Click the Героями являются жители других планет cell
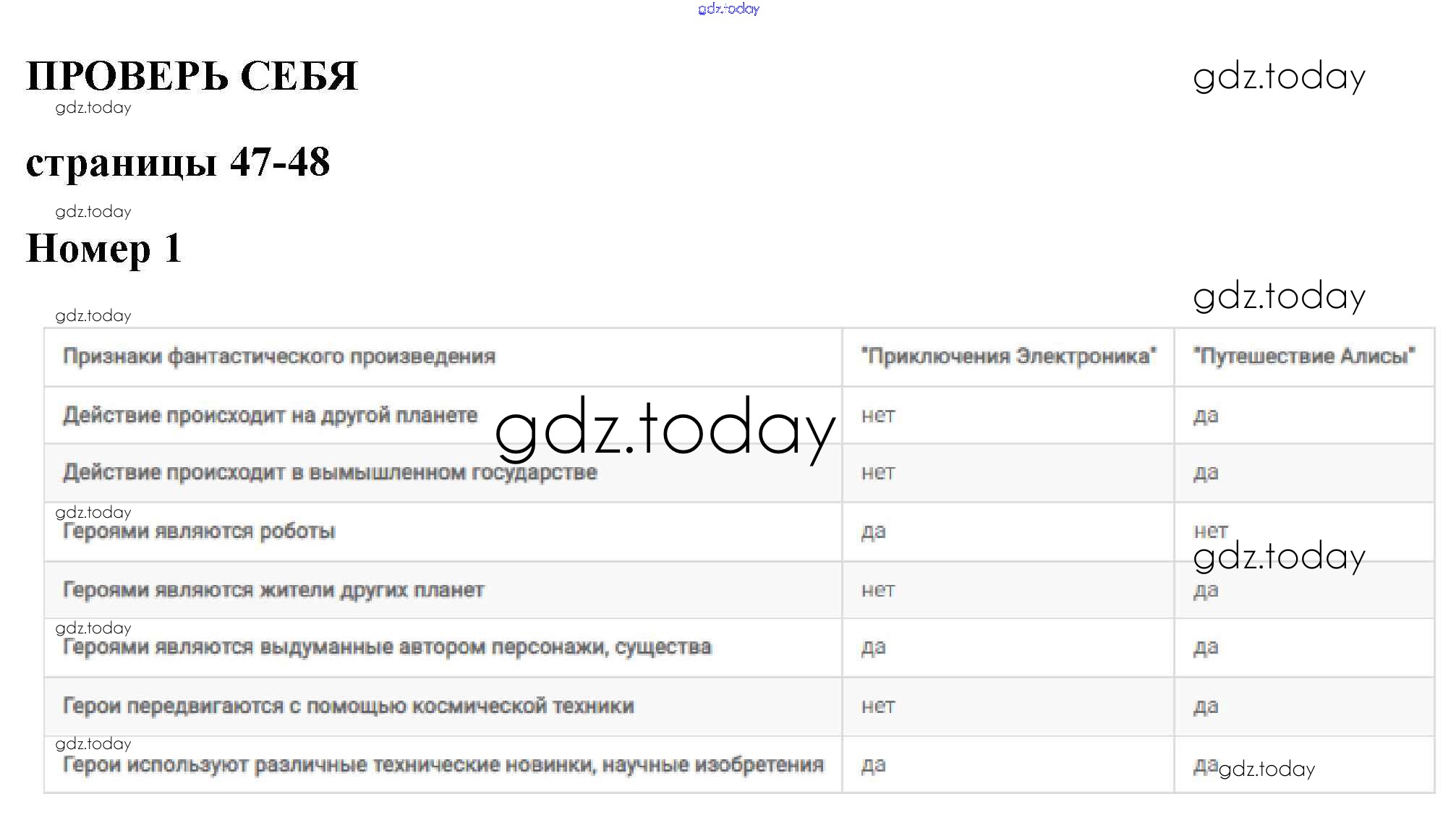1456x820 pixels. [x=273, y=590]
